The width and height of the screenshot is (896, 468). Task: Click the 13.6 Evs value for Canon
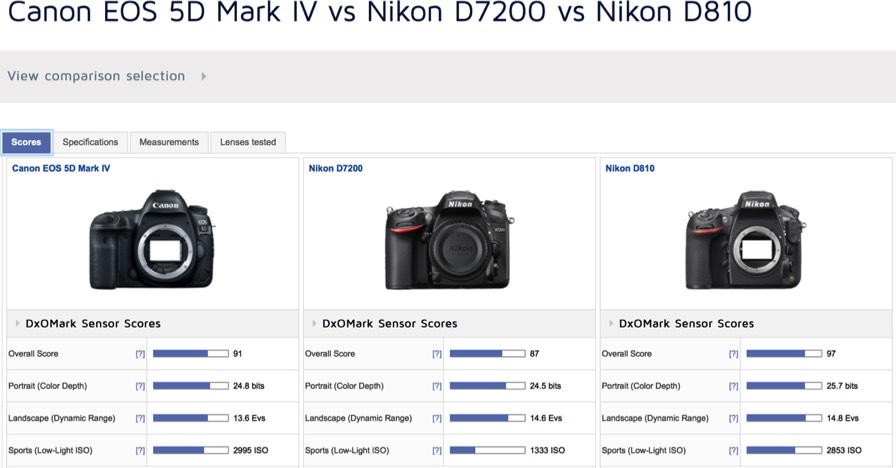tap(249, 418)
